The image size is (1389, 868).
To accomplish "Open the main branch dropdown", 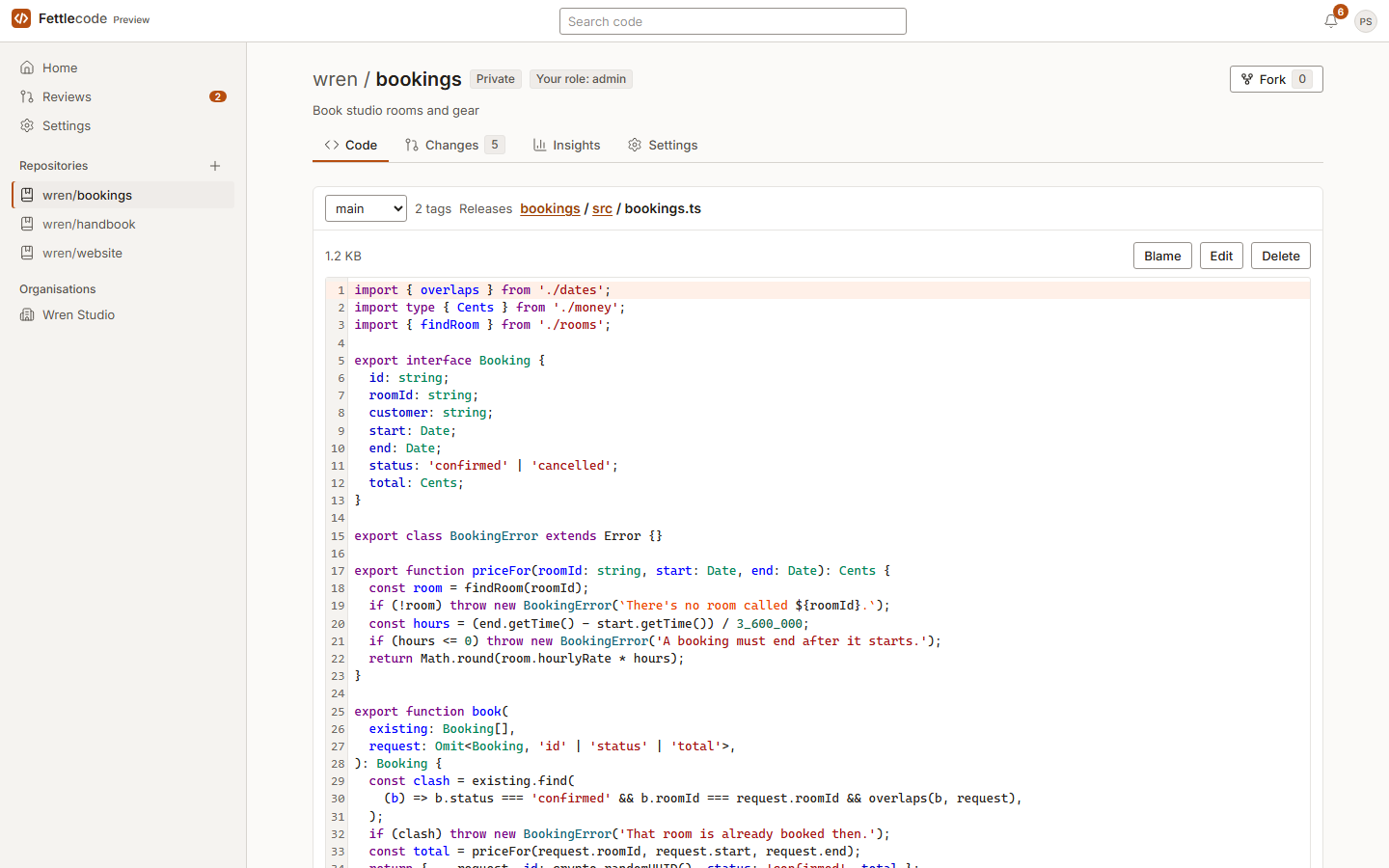I will (366, 208).
